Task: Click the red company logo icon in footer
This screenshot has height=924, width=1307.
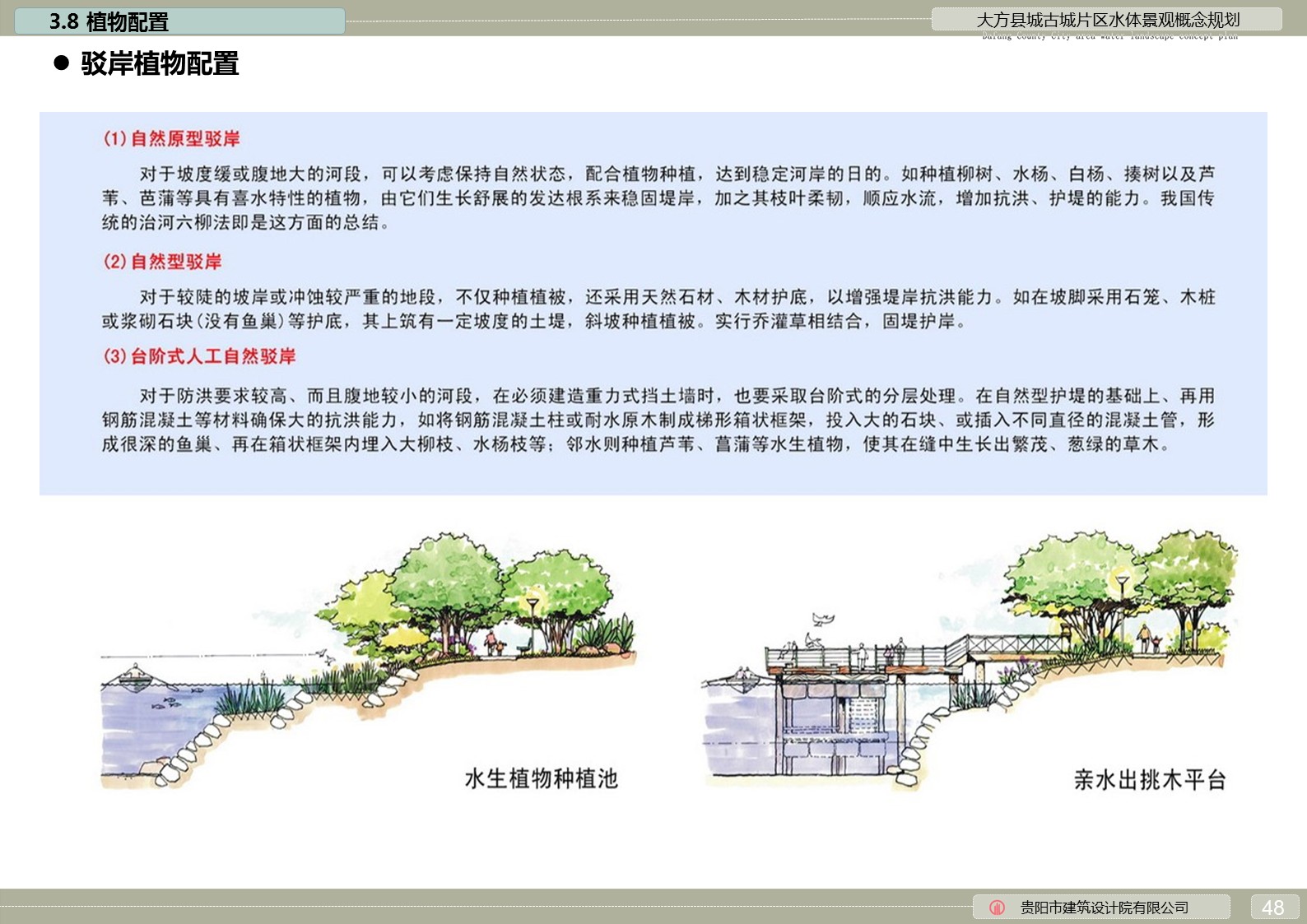Action: coord(997,908)
